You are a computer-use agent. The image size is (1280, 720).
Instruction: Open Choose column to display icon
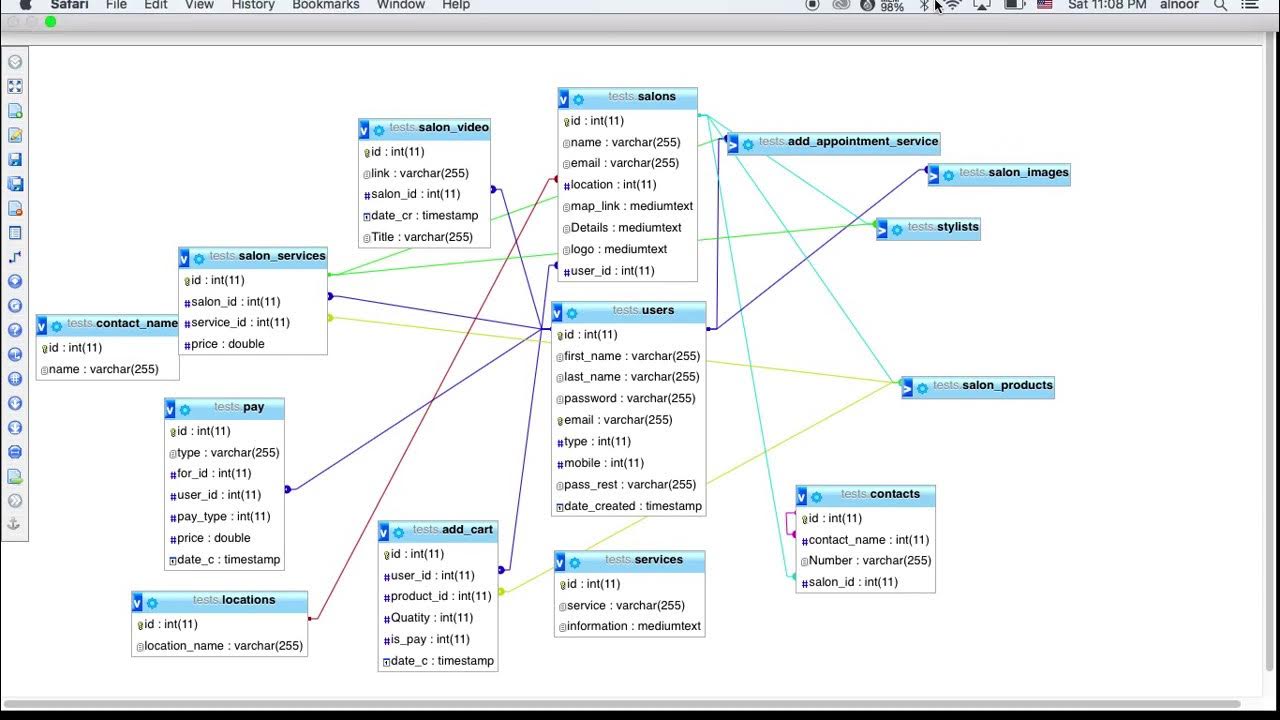(x=15, y=281)
